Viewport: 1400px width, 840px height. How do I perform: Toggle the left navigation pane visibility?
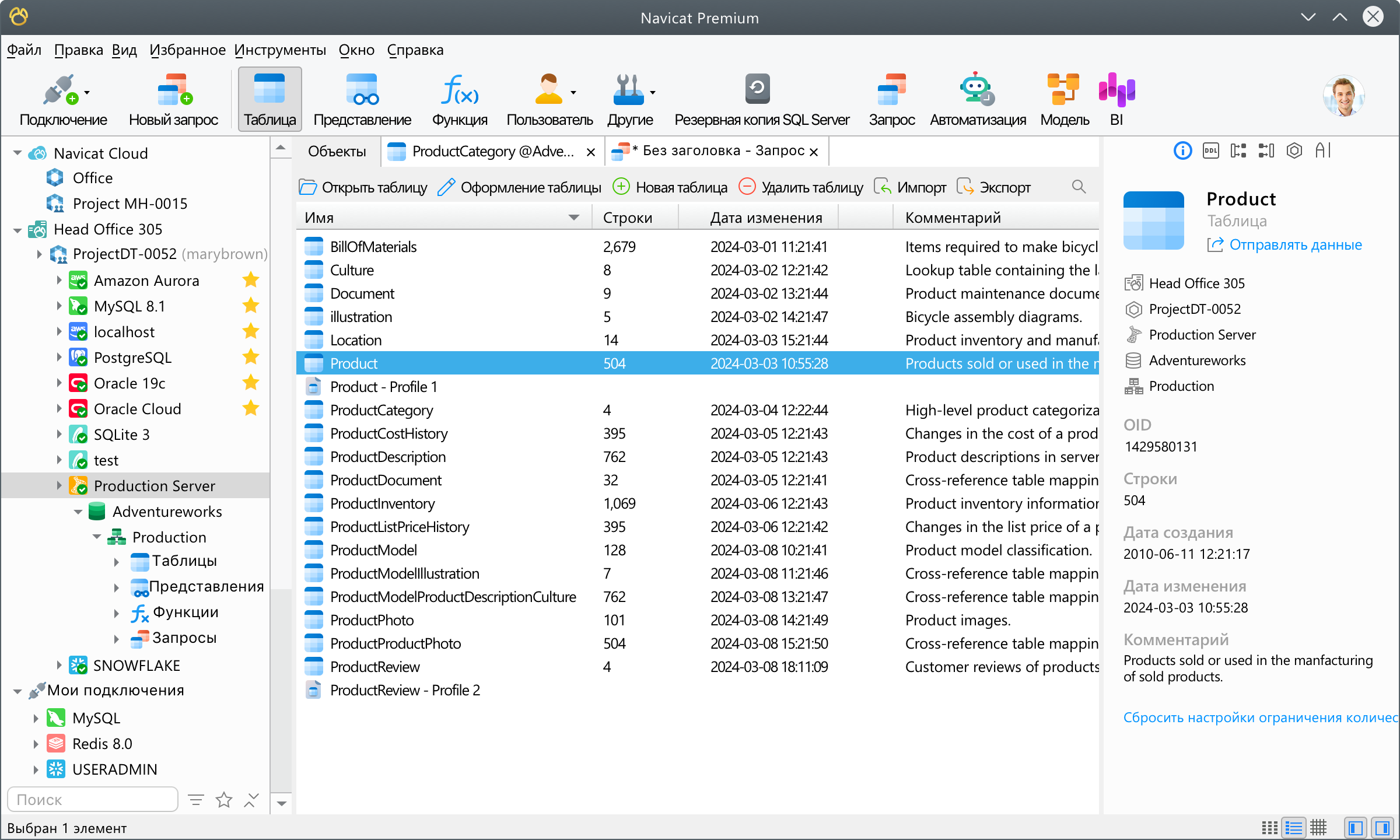(x=1356, y=827)
